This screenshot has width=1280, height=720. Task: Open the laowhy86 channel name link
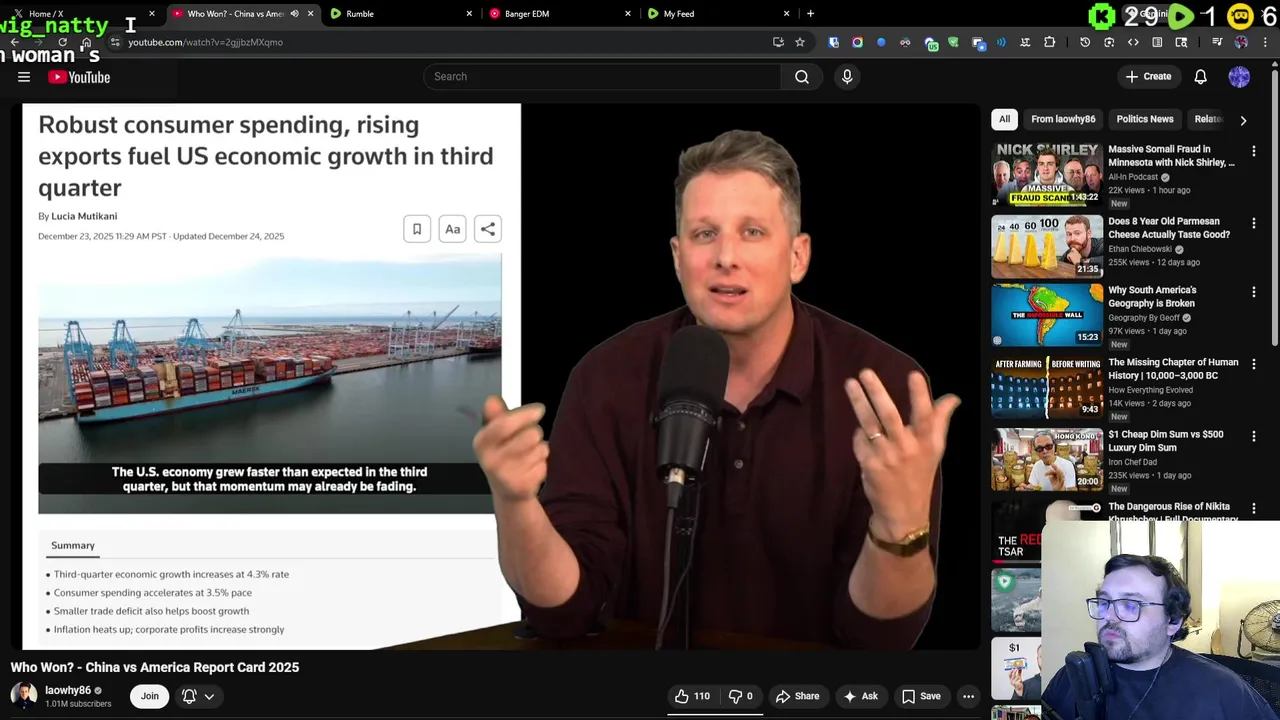tap(68, 690)
